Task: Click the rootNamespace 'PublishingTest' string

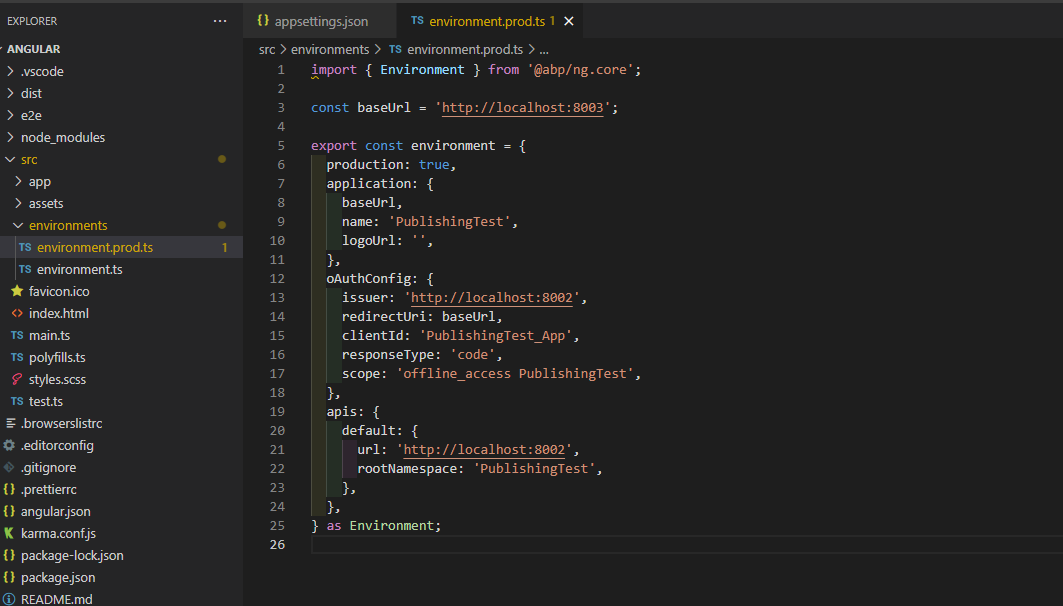Action: coord(534,468)
